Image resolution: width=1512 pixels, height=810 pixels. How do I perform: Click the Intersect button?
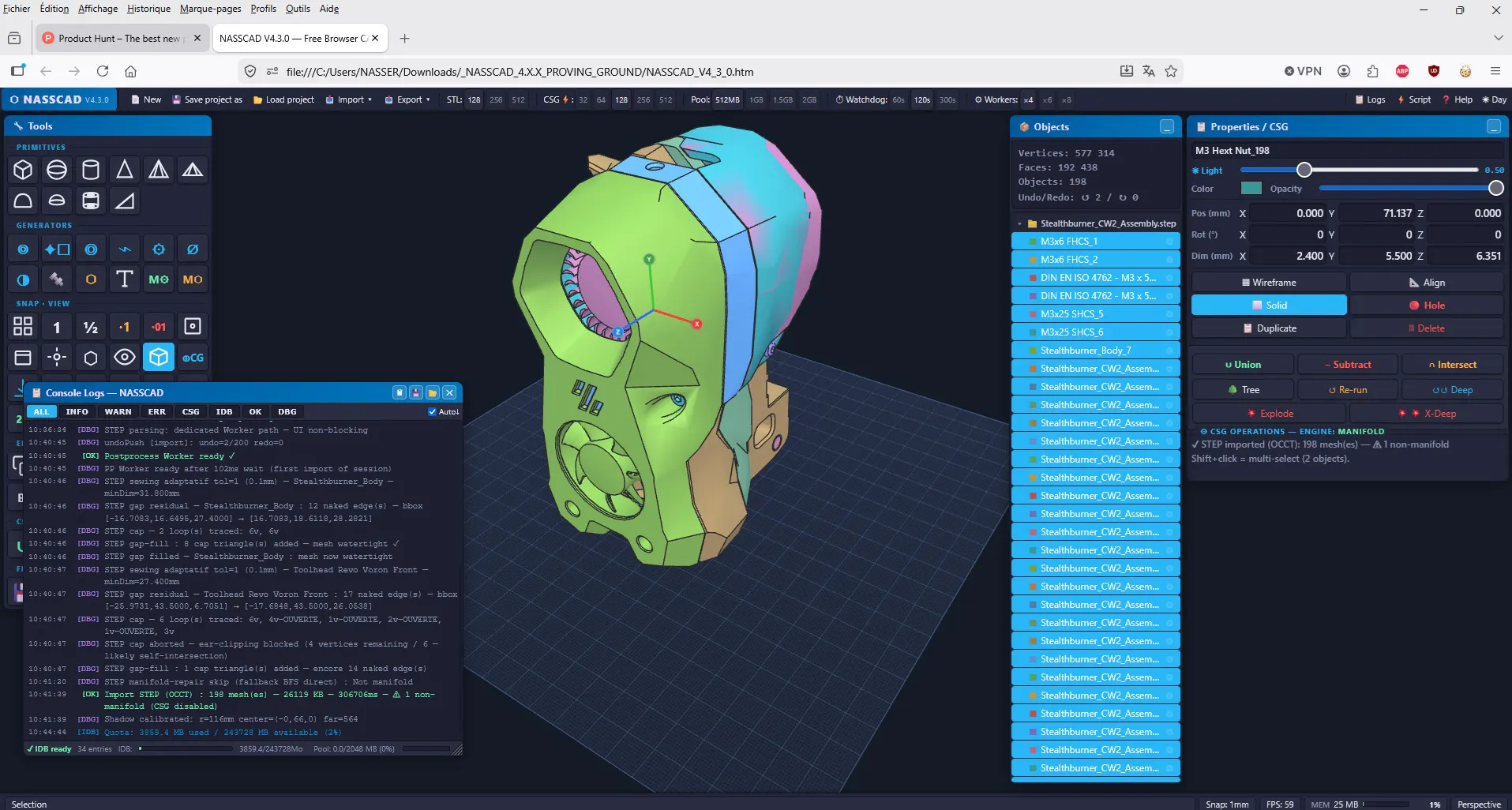pos(1452,365)
